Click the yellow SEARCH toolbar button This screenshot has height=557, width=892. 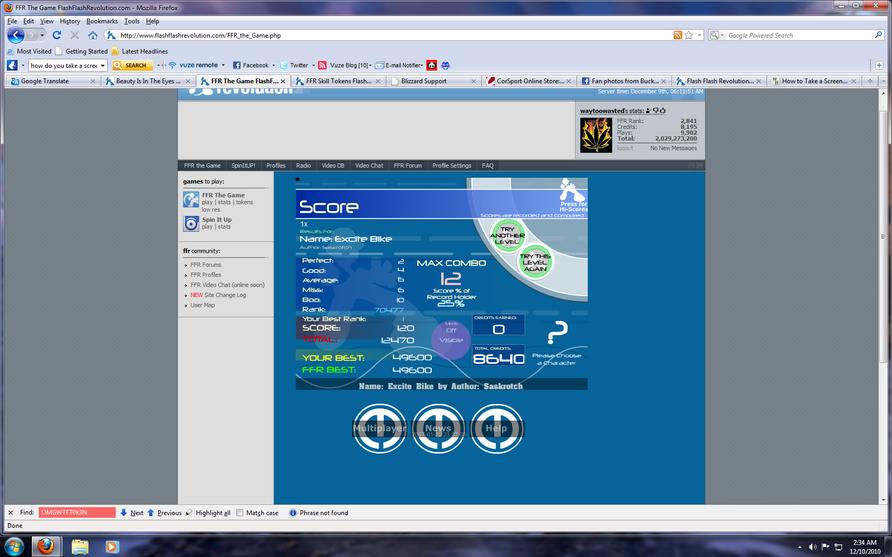133,65
